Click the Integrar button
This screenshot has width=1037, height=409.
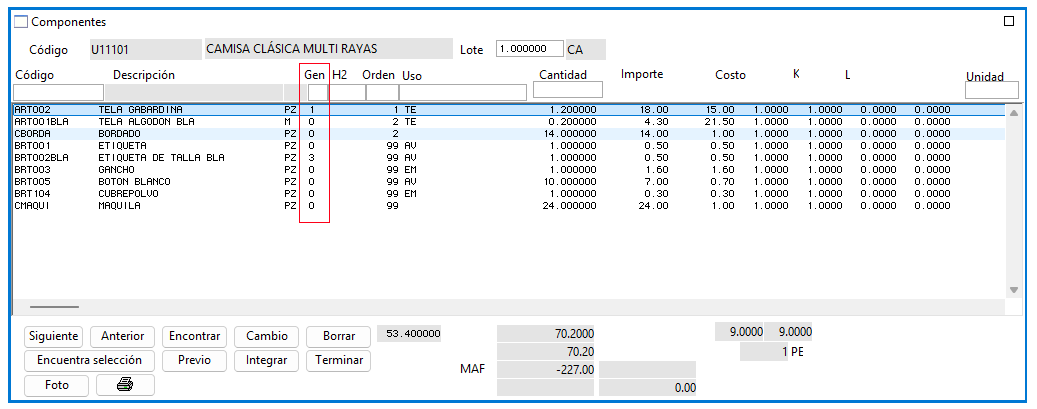coord(267,361)
